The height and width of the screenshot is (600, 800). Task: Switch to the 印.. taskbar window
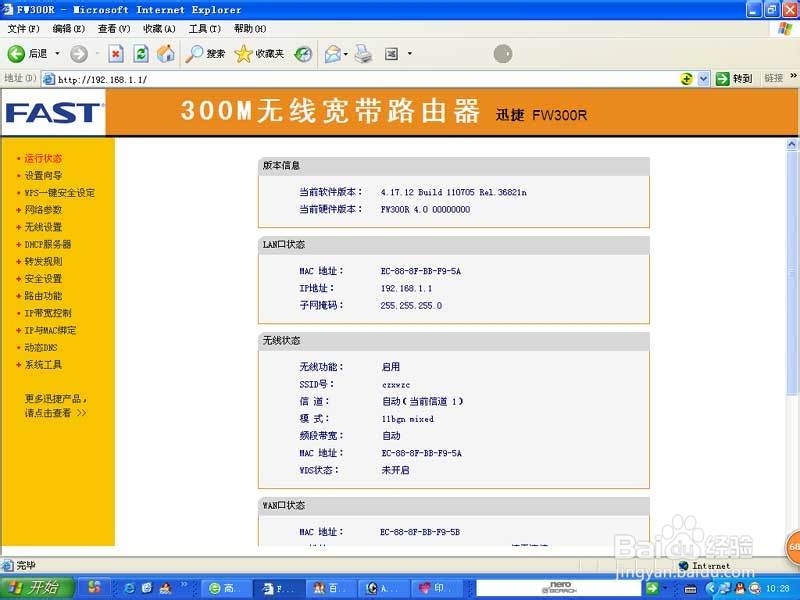click(x=437, y=588)
